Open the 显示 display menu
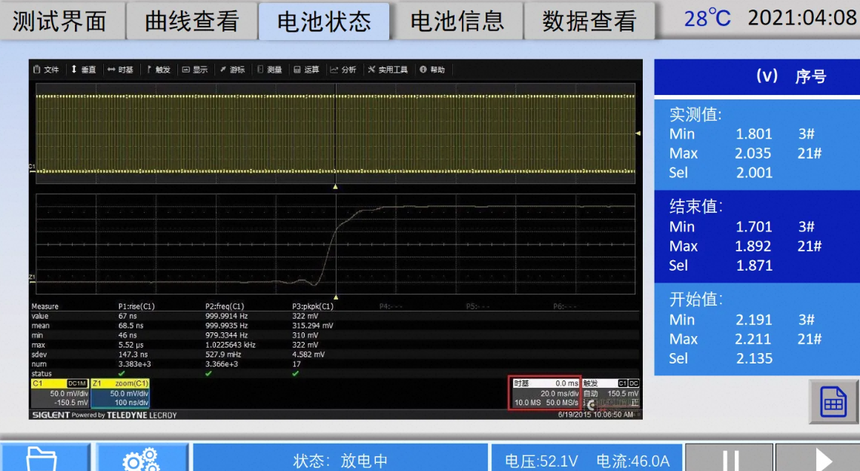 coord(195,70)
